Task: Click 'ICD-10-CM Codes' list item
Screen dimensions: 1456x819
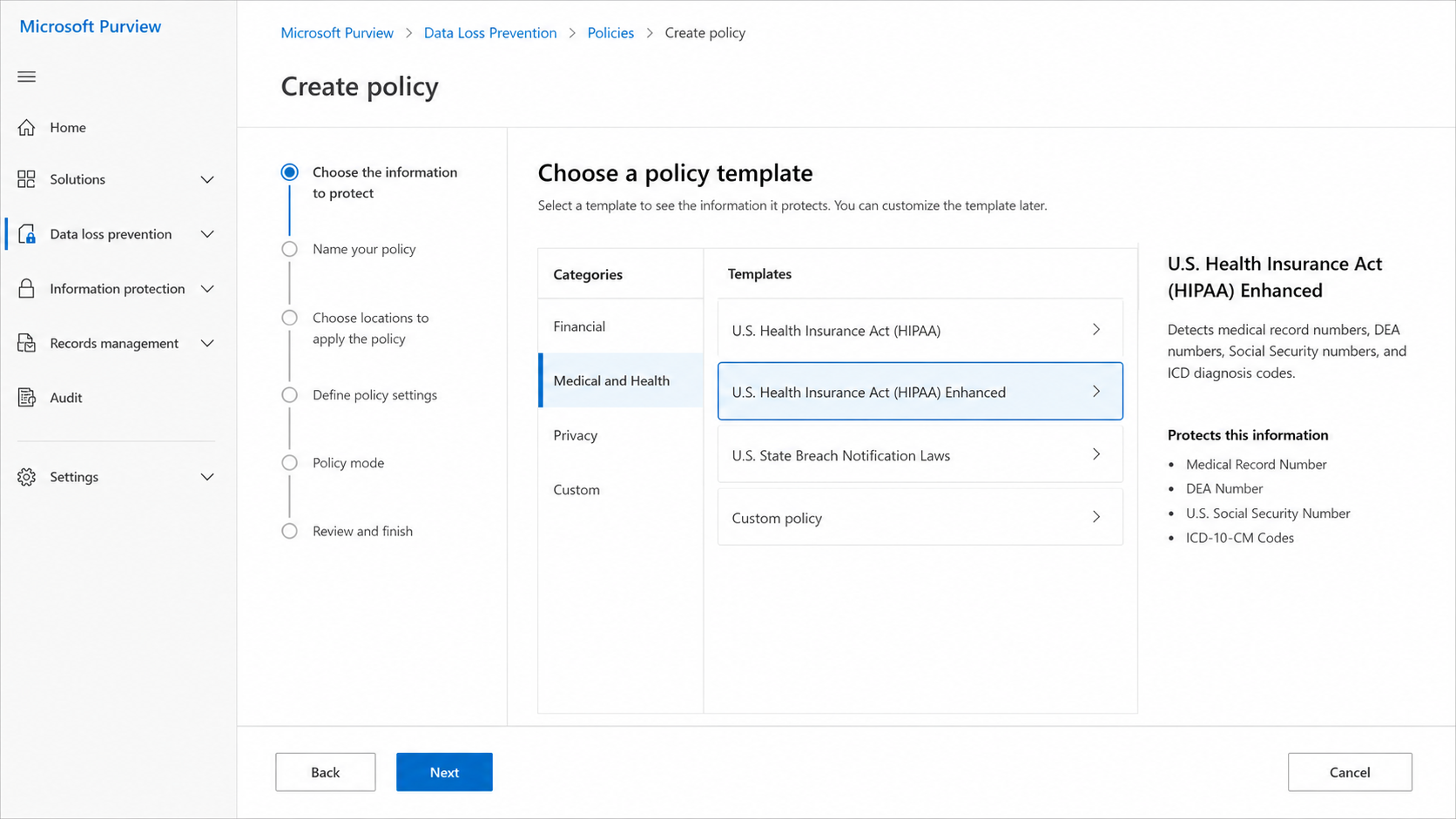Action: tap(1240, 538)
